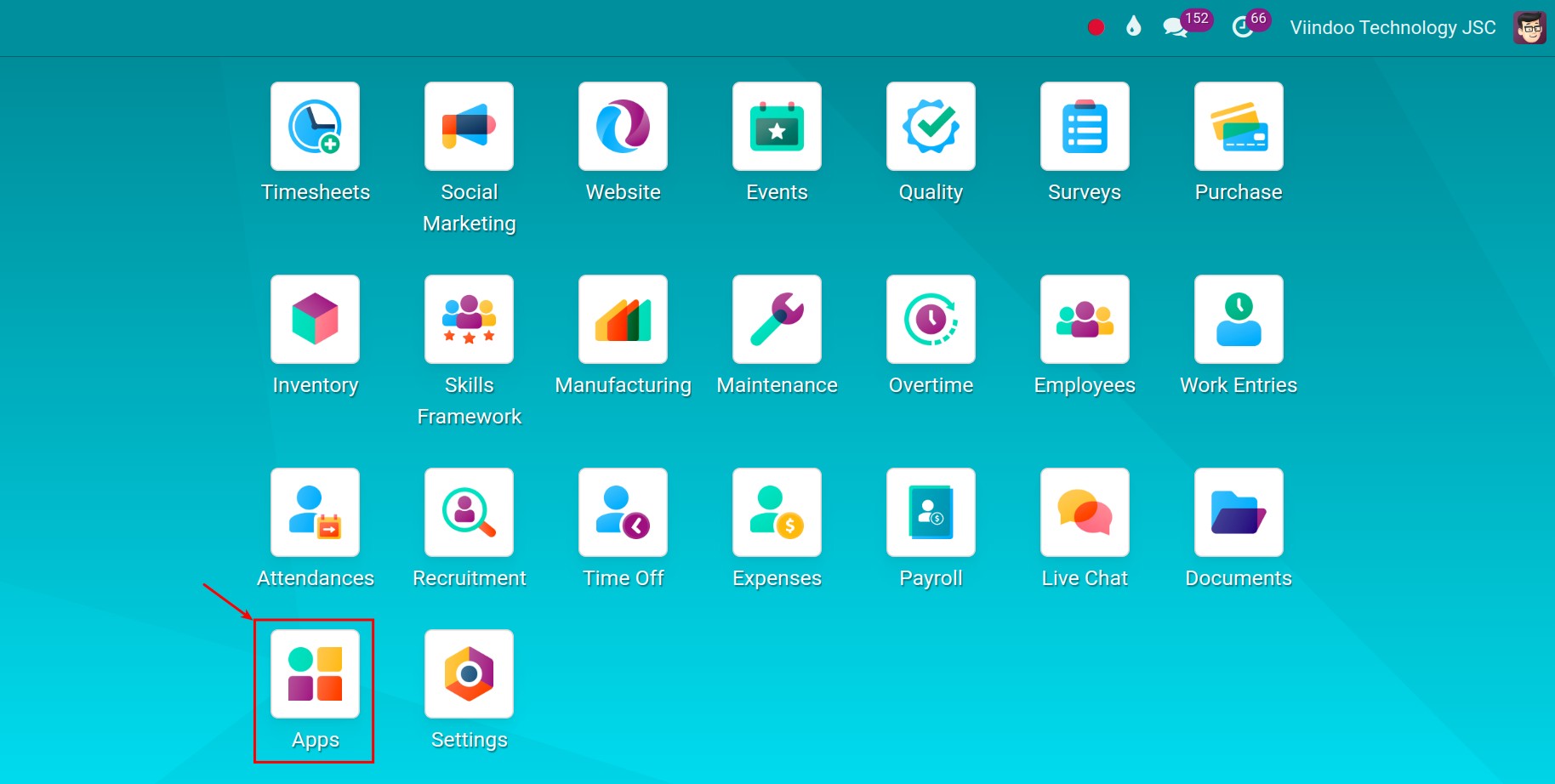The image size is (1555, 784).
Task: Open the Skills Framework app
Action: (469, 320)
